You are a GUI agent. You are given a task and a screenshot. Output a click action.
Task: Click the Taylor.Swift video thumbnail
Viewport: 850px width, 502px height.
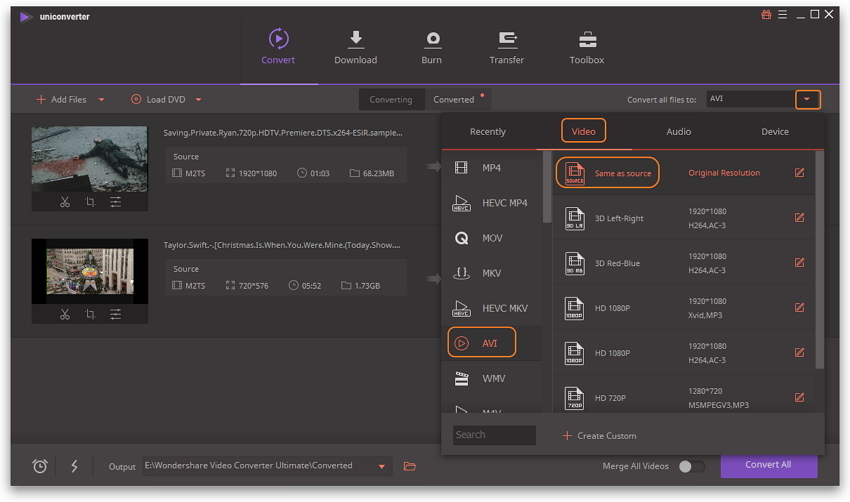click(89, 271)
